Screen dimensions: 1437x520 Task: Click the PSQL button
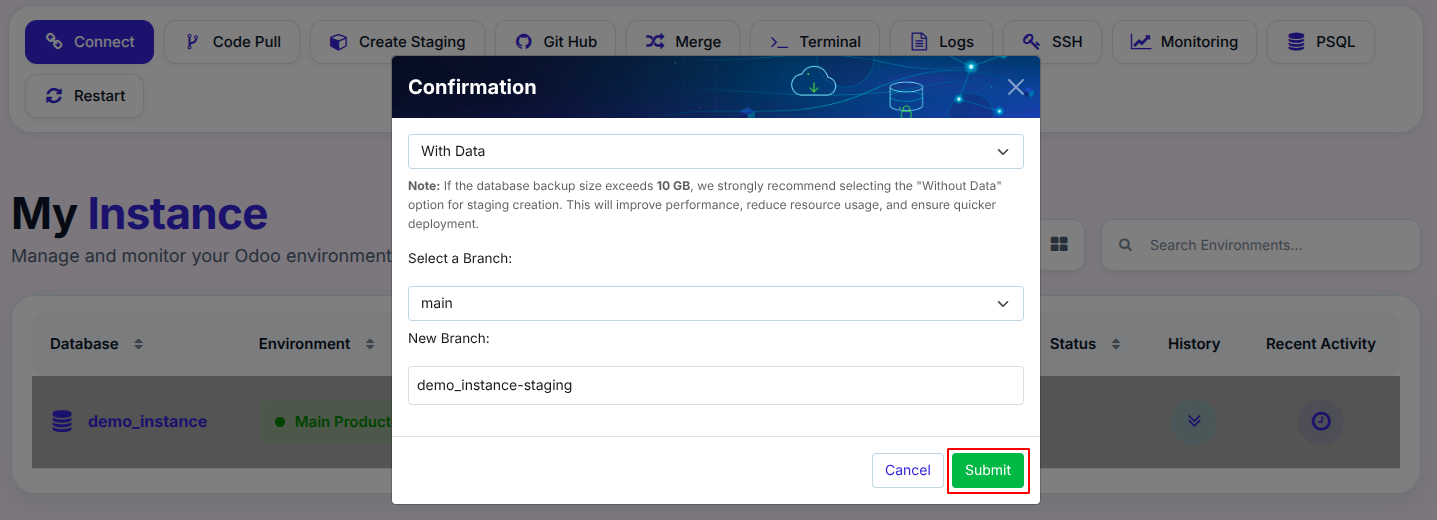[1320, 42]
